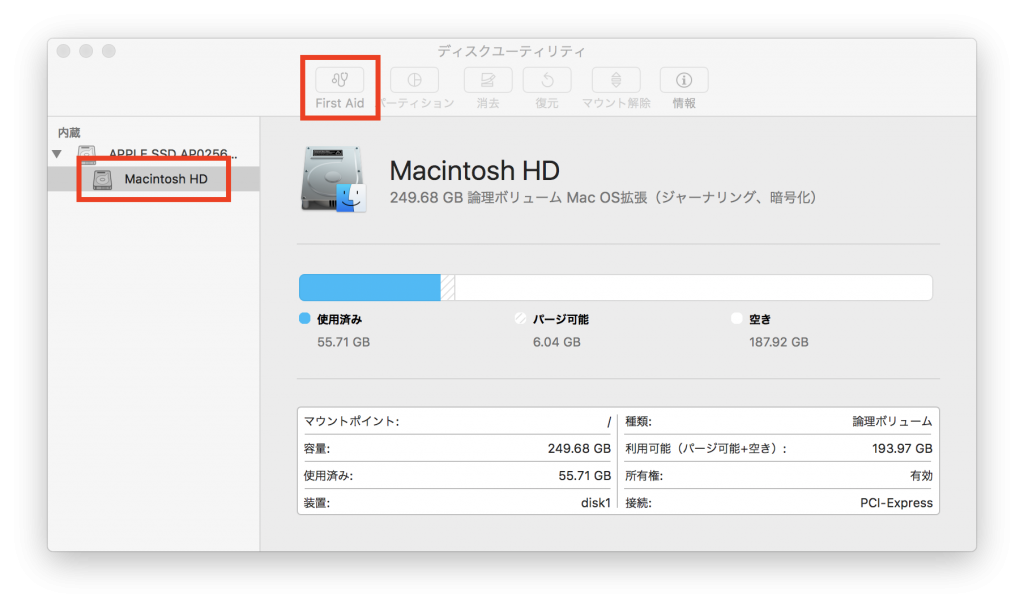The height and width of the screenshot is (608, 1024).
Task: Click the blue 使用済み legend dot
Action: point(304,318)
